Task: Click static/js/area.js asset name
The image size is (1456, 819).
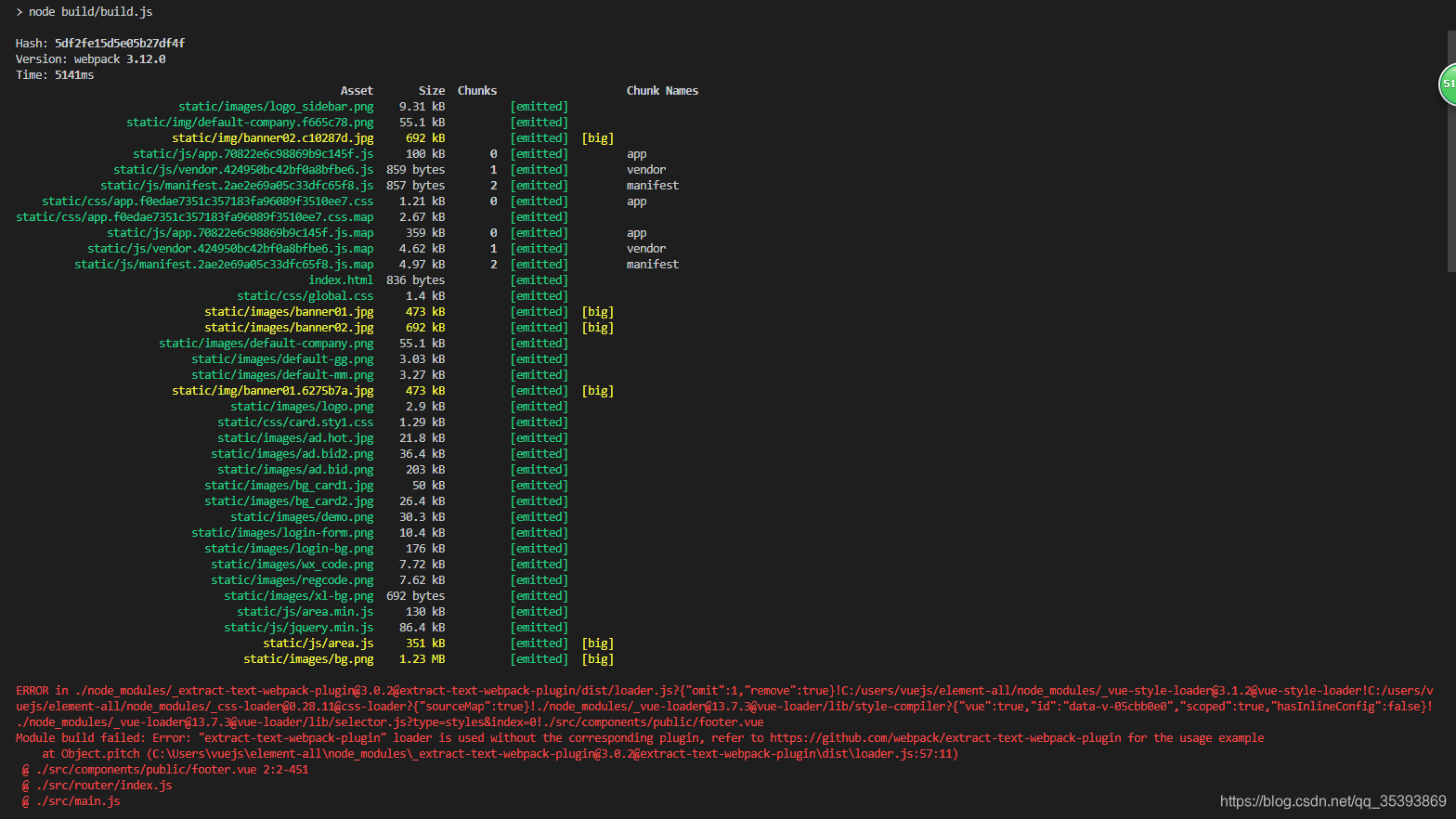Action: tap(318, 643)
